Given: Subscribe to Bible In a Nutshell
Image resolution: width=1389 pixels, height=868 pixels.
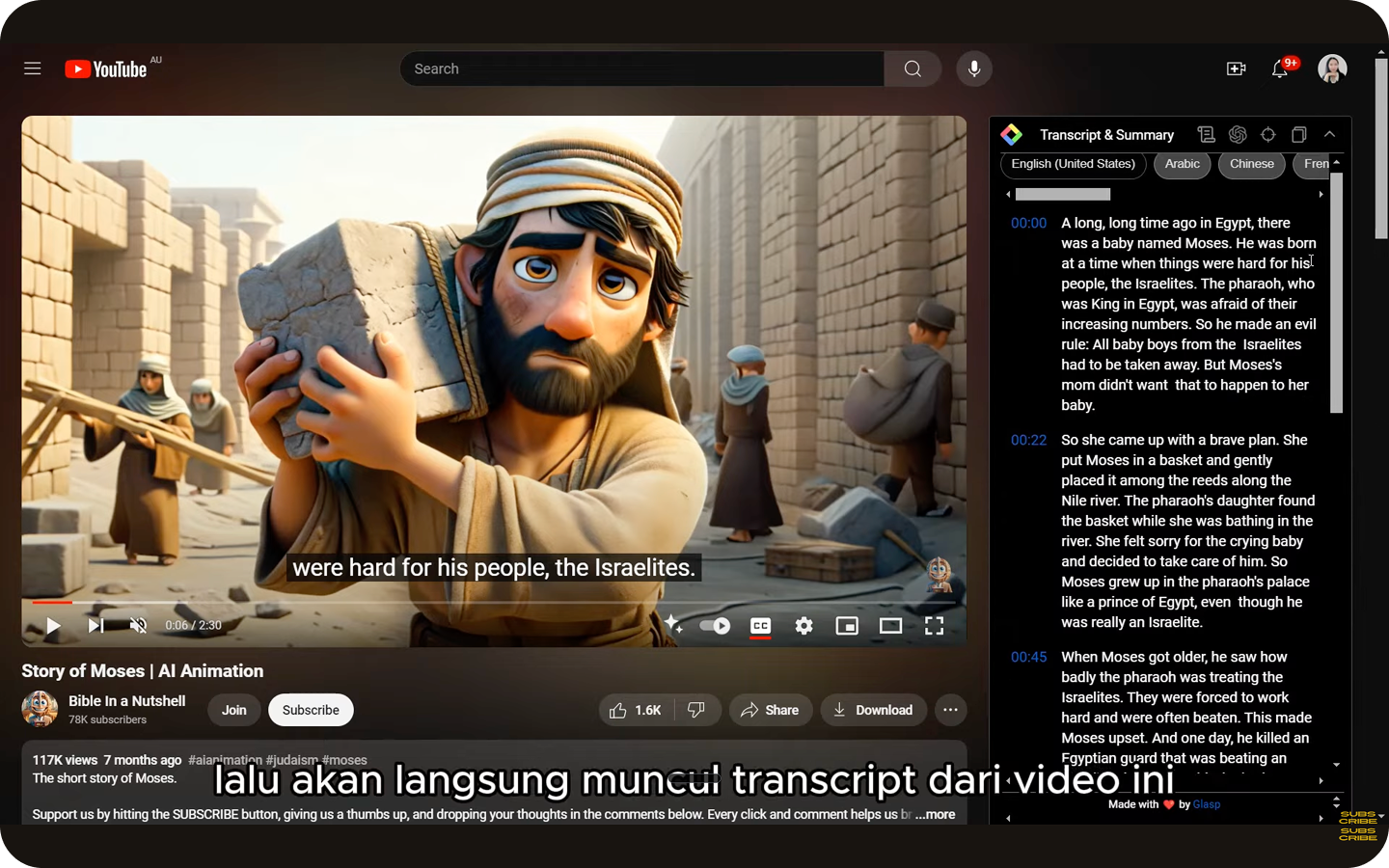Looking at the screenshot, I should pyautogui.click(x=311, y=710).
